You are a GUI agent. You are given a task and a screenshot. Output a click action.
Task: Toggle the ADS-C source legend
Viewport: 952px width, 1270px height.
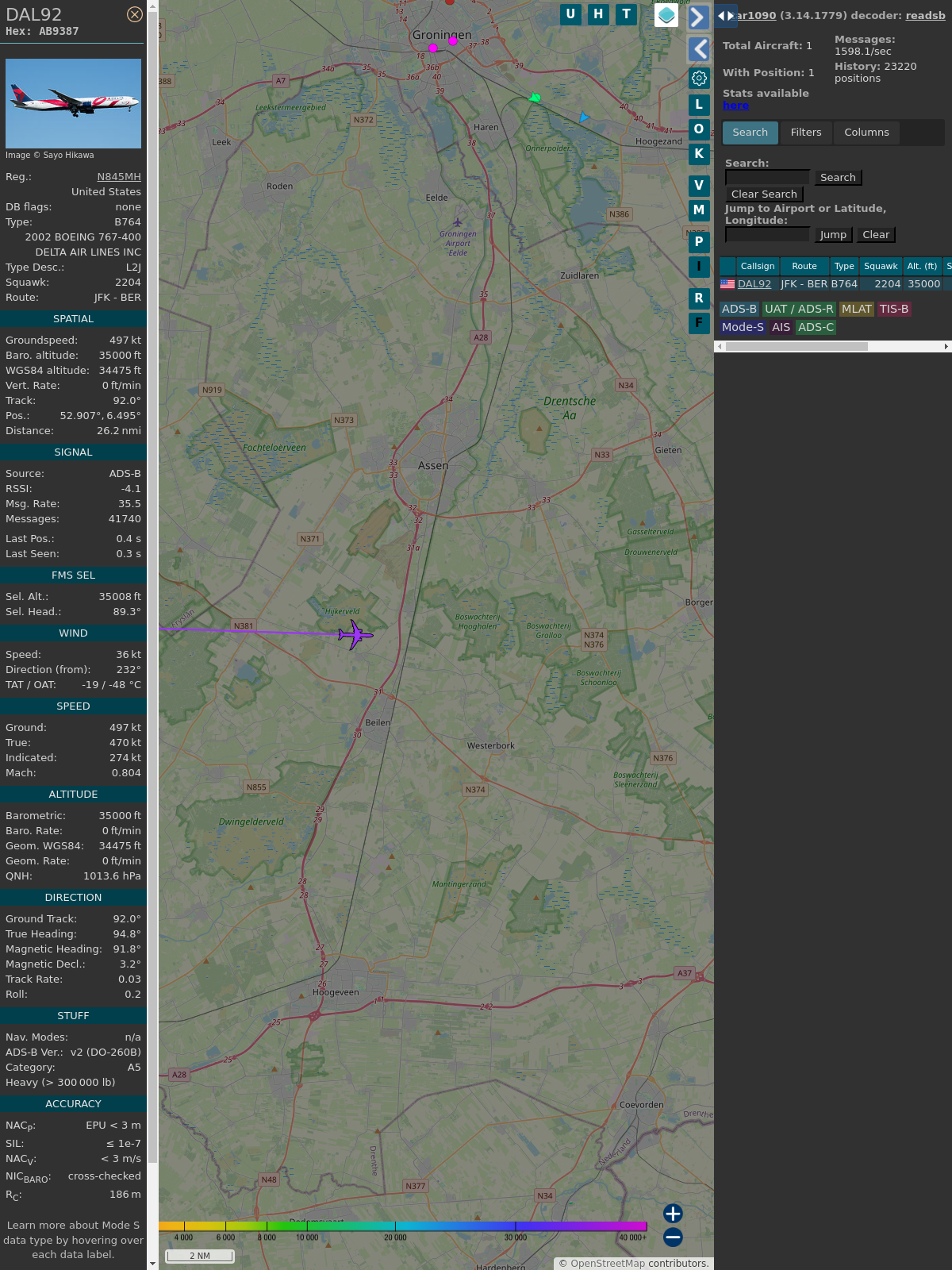(x=816, y=327)
